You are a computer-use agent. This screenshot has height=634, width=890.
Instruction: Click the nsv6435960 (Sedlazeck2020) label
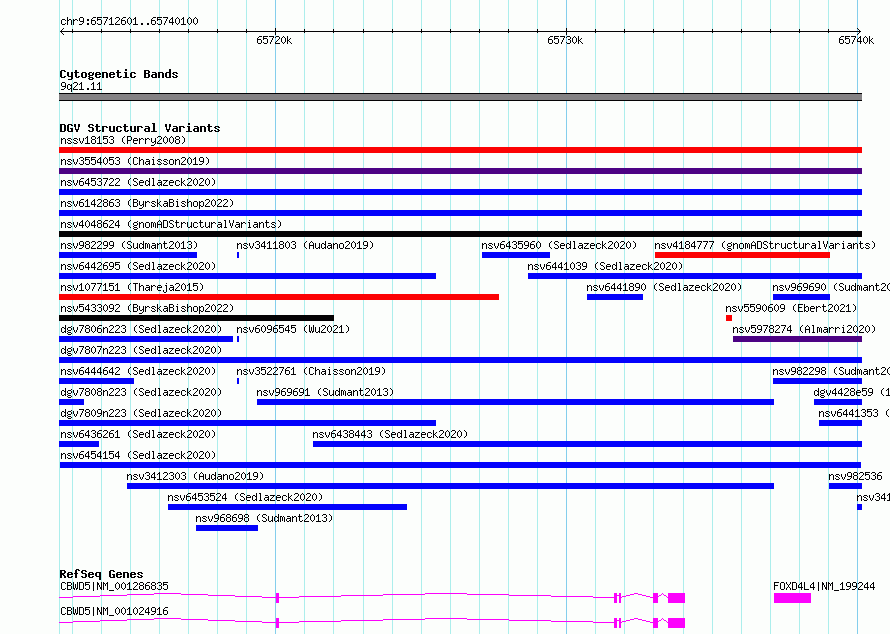[559, 245]
